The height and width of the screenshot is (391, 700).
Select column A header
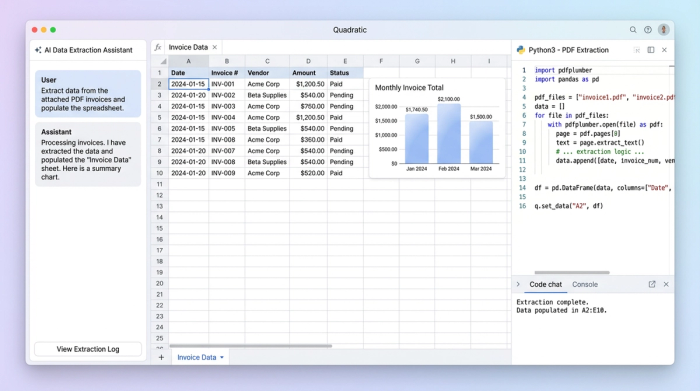pyautogui.click(x=188, y=61)
